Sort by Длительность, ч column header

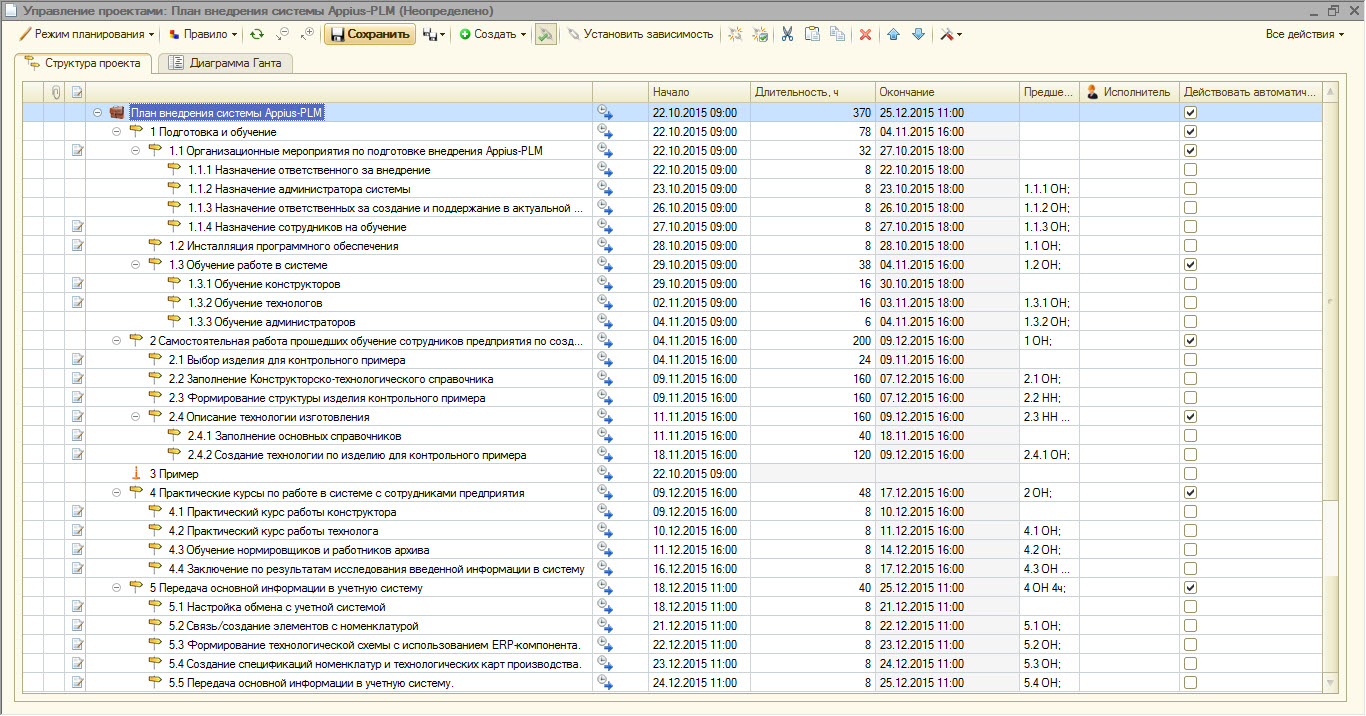(813, 92)
